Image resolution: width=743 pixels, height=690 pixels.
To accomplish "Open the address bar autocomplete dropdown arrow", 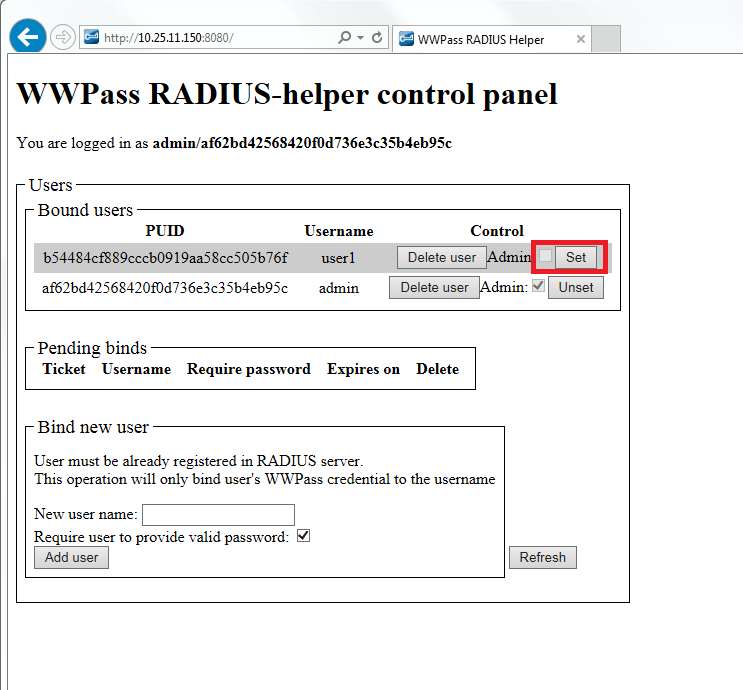I will (360, 38).
